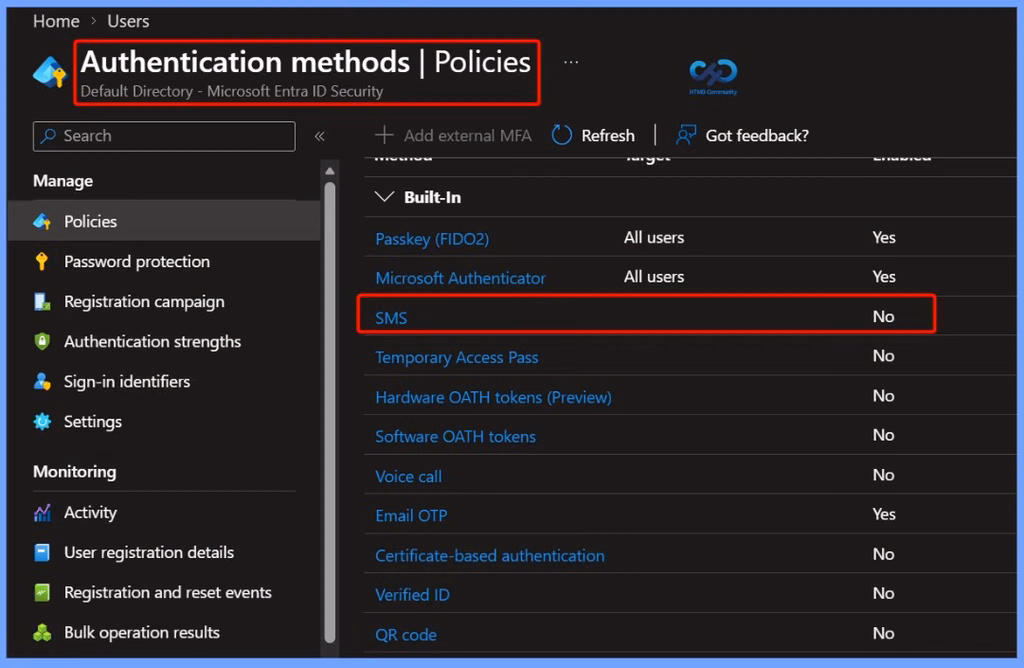Open the more options ellipsis
Screen dimensions: 1024x668
point(571,62)
